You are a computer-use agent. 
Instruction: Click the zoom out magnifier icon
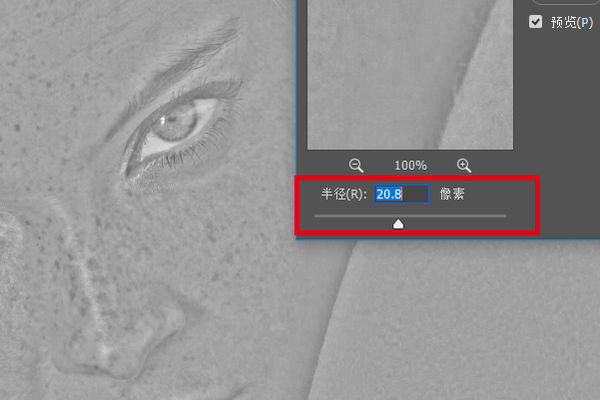(356, 166)
